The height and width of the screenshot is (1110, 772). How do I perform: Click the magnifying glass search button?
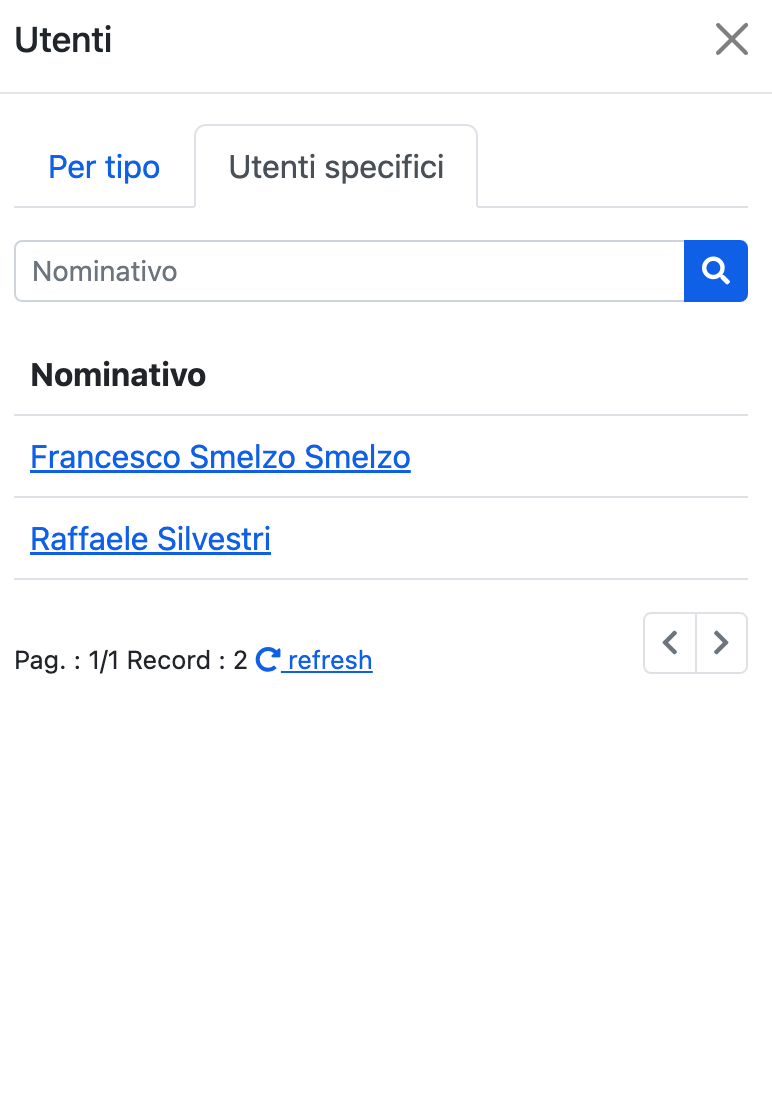(x=716, y=271)
